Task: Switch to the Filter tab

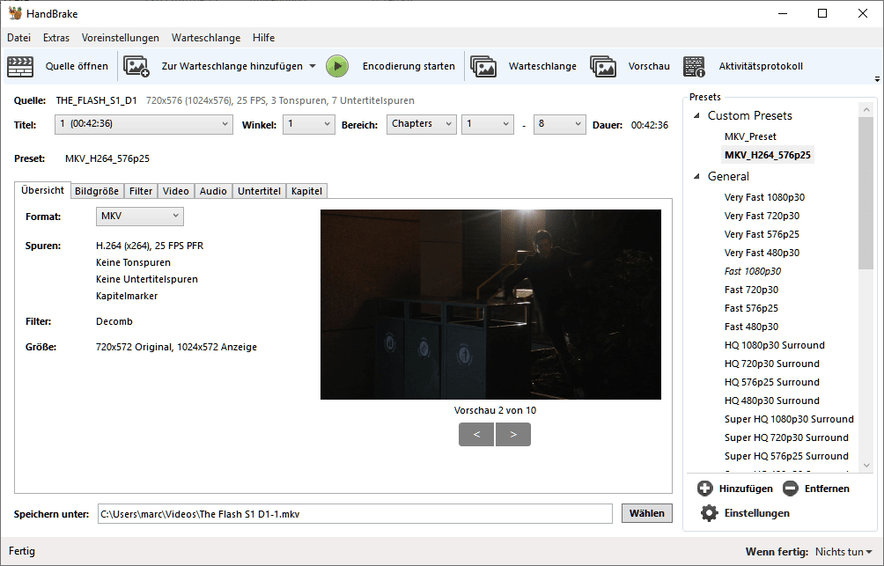Action: pos(140,191)
